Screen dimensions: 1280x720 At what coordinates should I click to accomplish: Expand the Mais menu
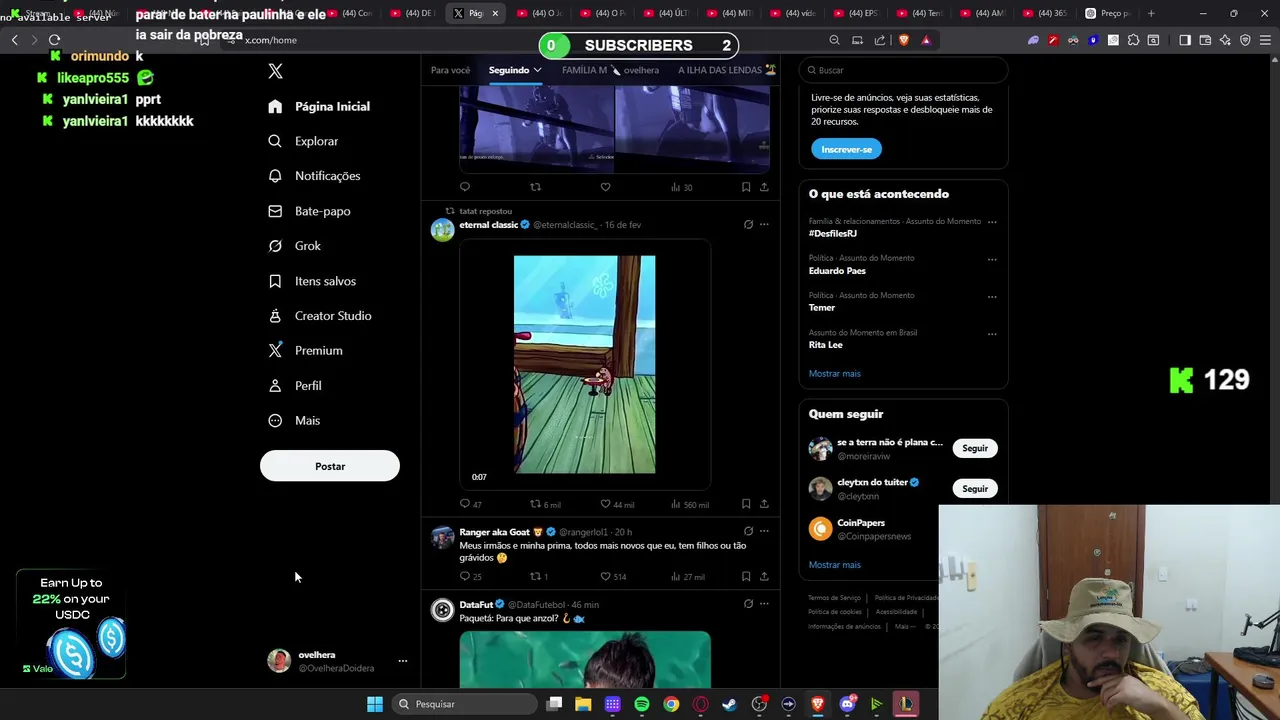[x=294, y=421]
